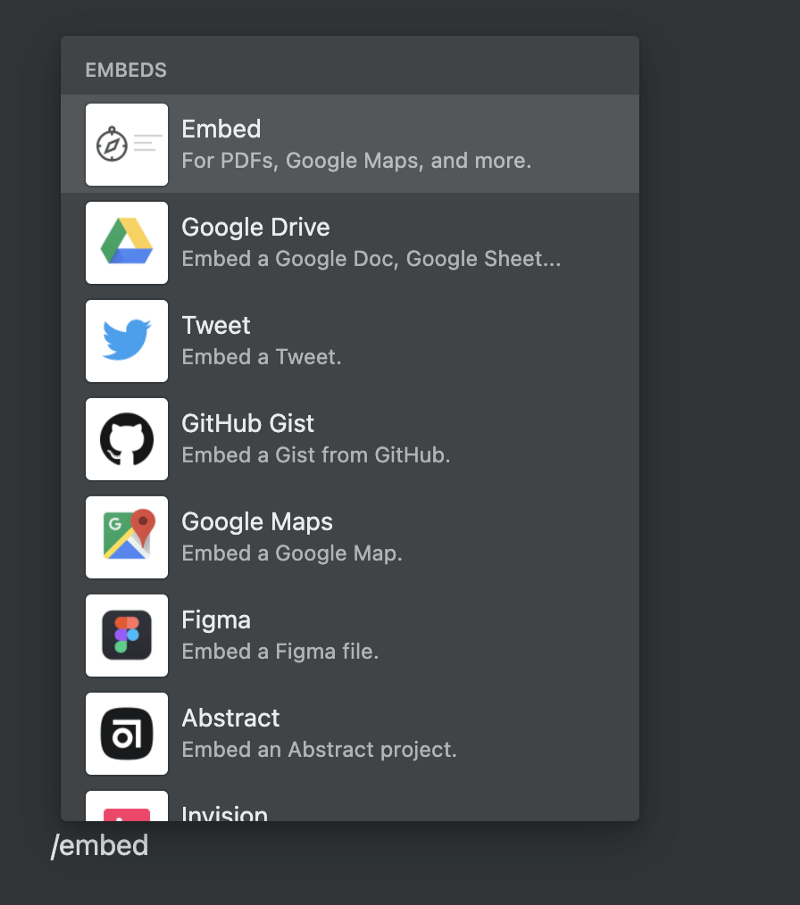Image resolution: width=800 pixels, height=905 pixels.
Task: Click the Google Drive triangle logo
Action: tap(126, 243)
